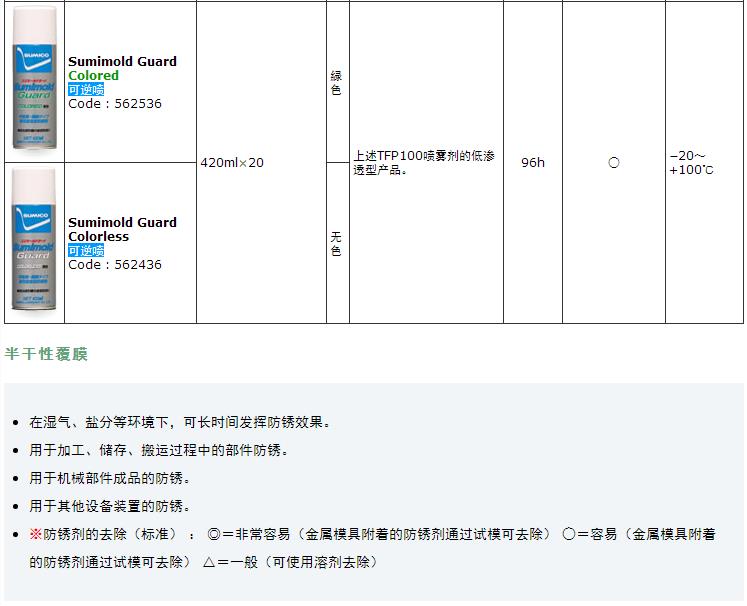
Task: Click the 无色 color cell
Action: pyautogui.click(x=337, y=244)
